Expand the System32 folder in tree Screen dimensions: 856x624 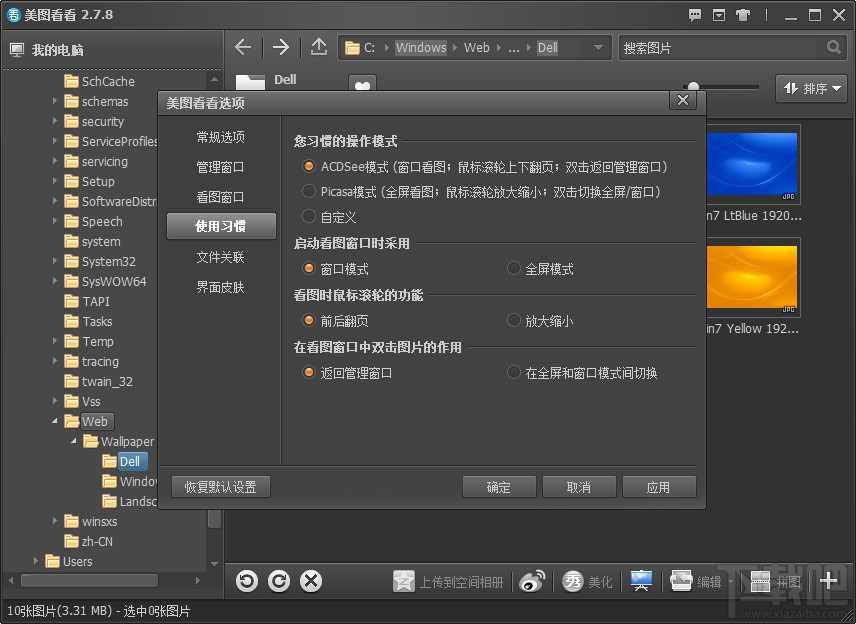tap(56, 262)
